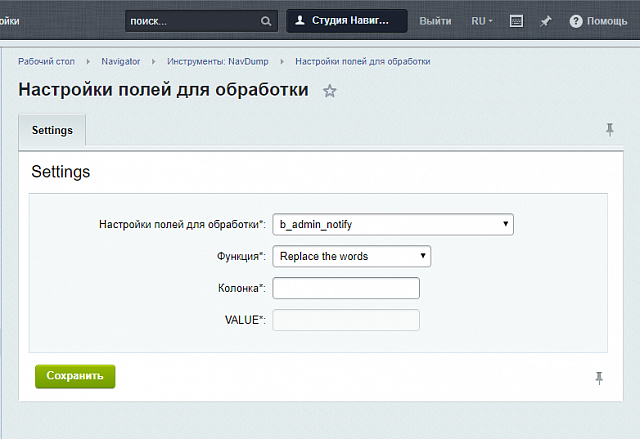This screenshot has height=439, width=640.
Task: Click the pin icon beside Settings tab
Action: point(610,130)
